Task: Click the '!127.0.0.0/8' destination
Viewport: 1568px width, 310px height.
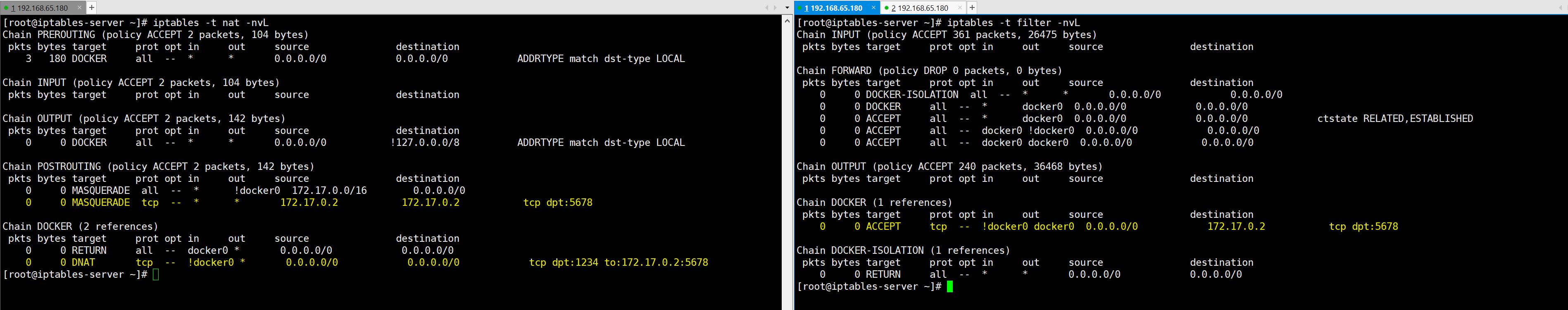Action: tap(425, 143)
